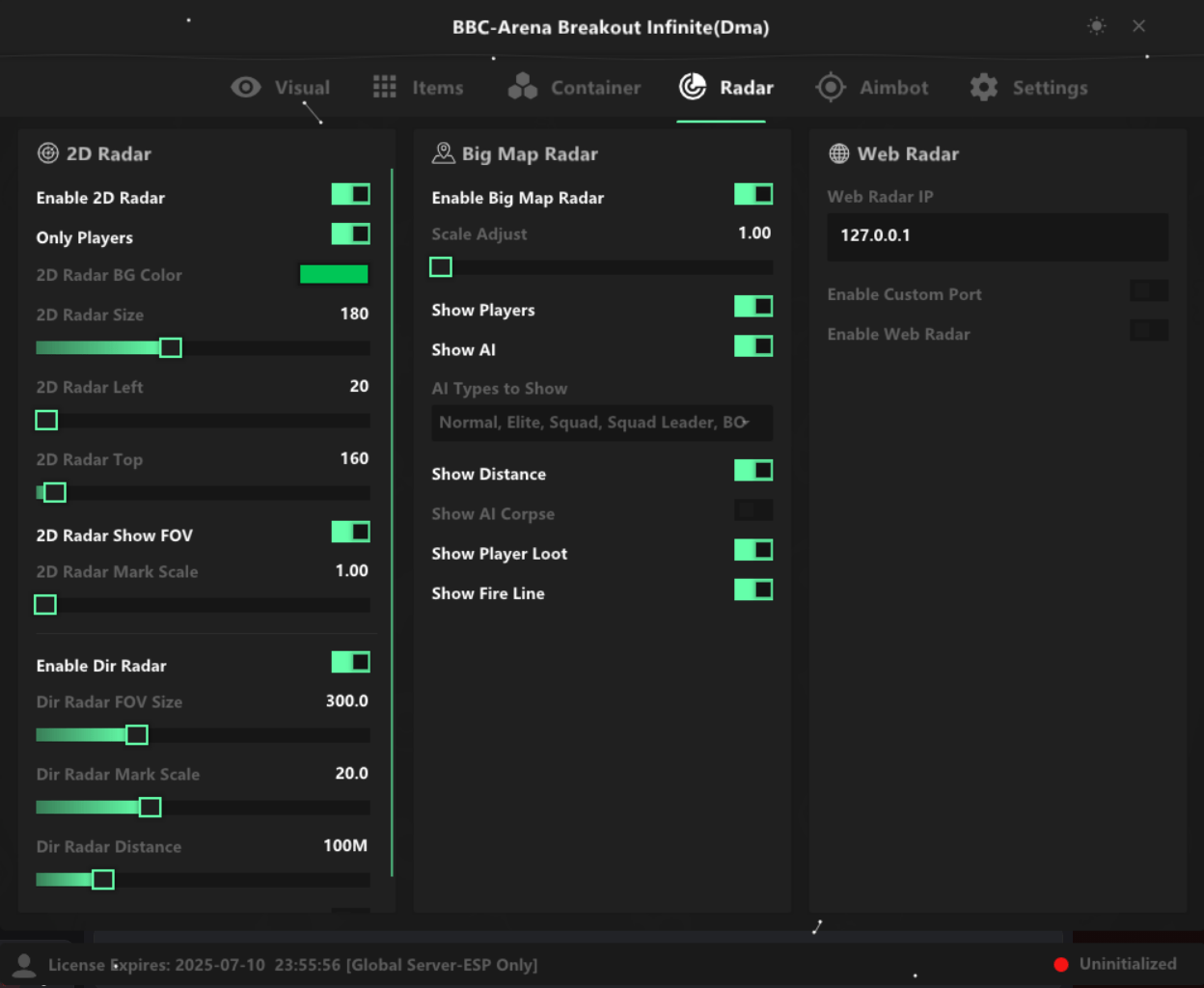The width and height of the screenshot is (1204, 988).
Task: Turn on the Enable Web Radar toggle
Action: (x=1149, y=331)
